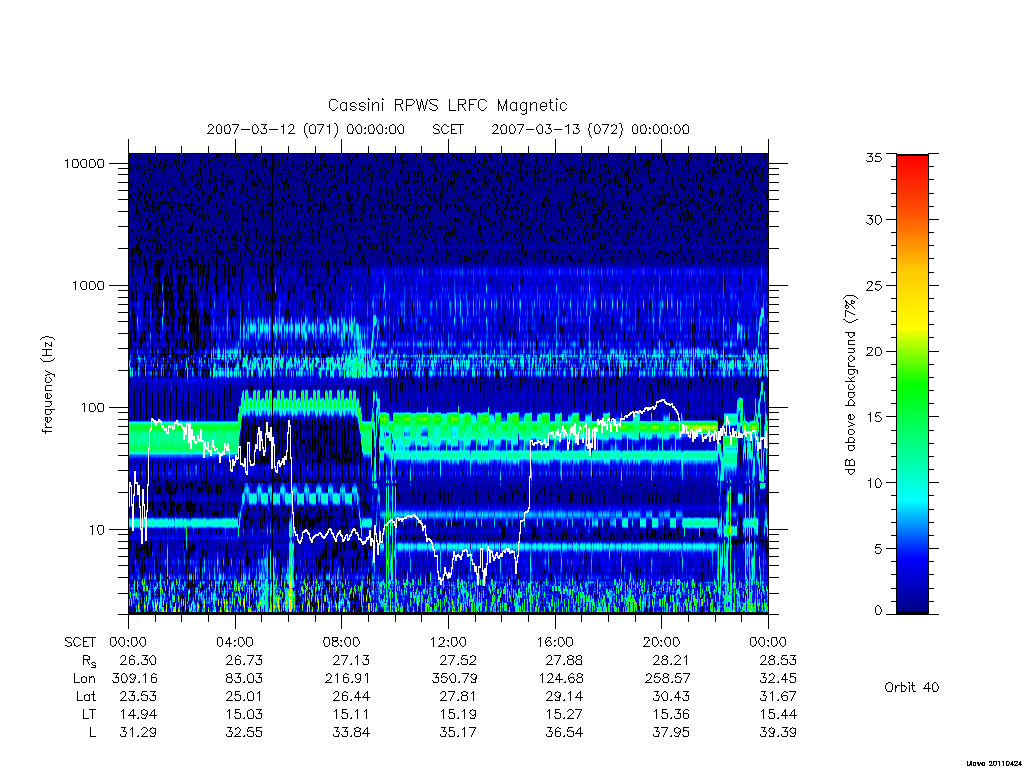Click the local time value "15.11"
This screenshot has width=1024, height=768.
click(x=351, y=714)
